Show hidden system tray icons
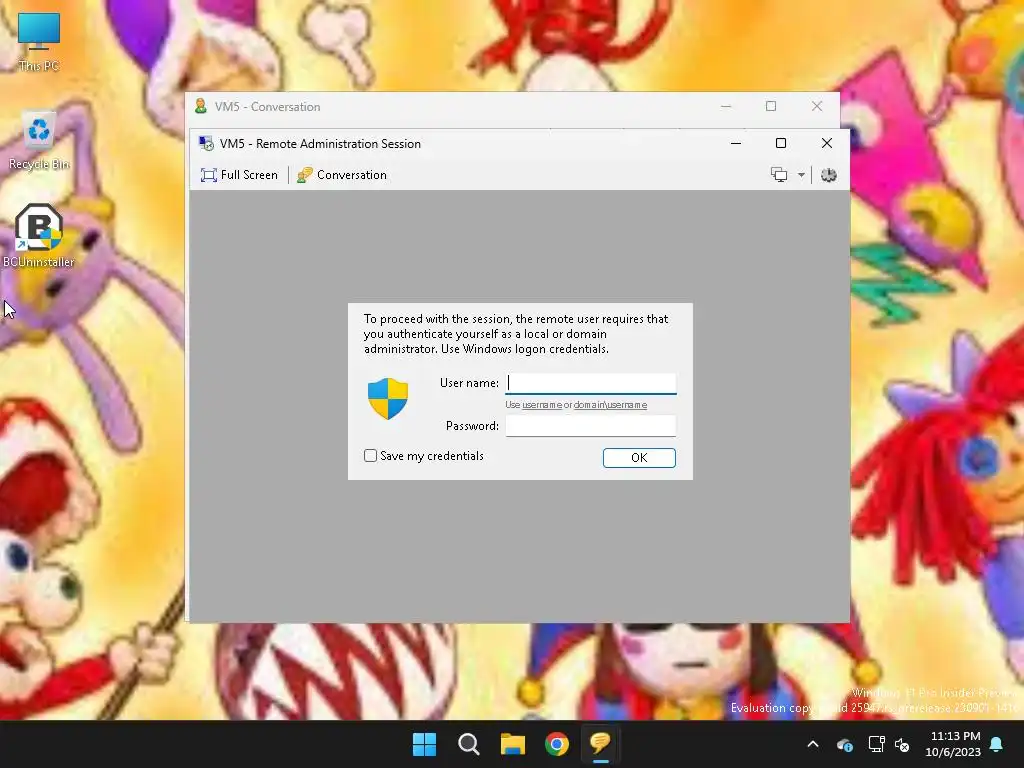 coord(813,744)
